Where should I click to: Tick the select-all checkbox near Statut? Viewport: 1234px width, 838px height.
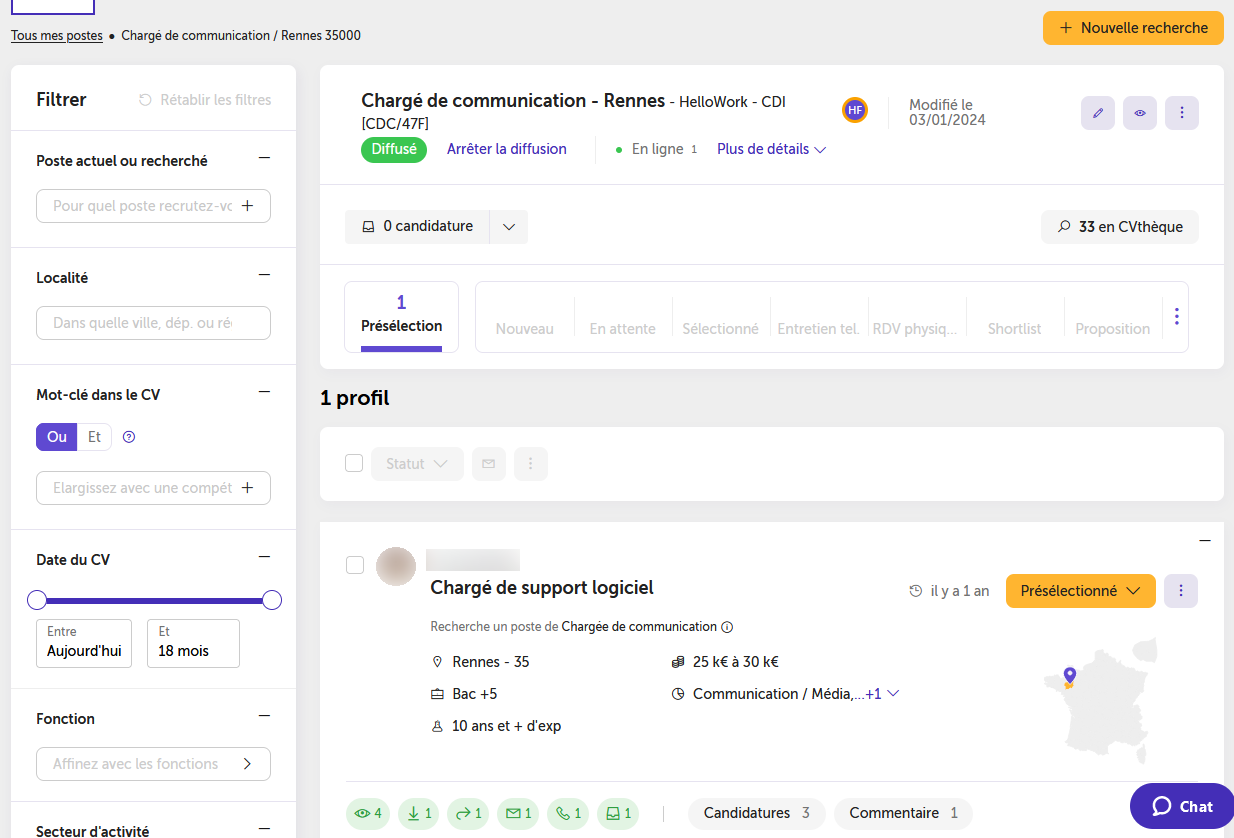(x=354, y=464)
